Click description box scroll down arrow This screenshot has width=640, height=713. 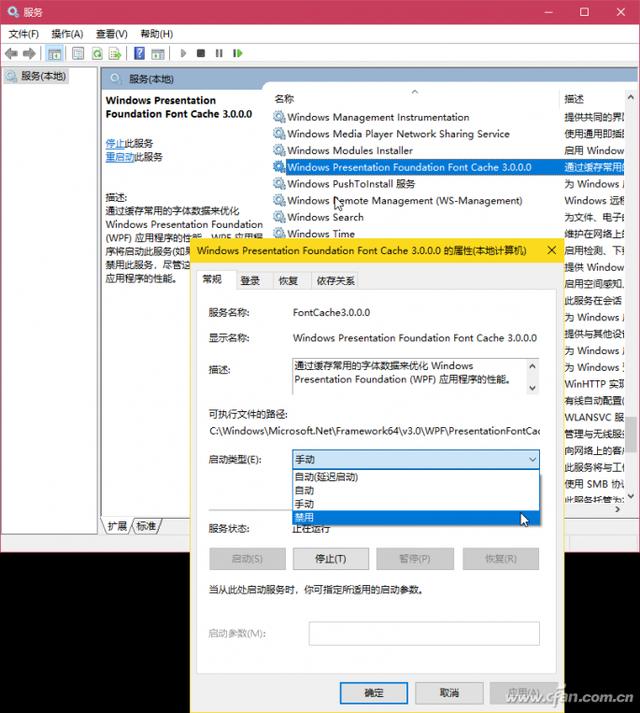tap(533, 388)
